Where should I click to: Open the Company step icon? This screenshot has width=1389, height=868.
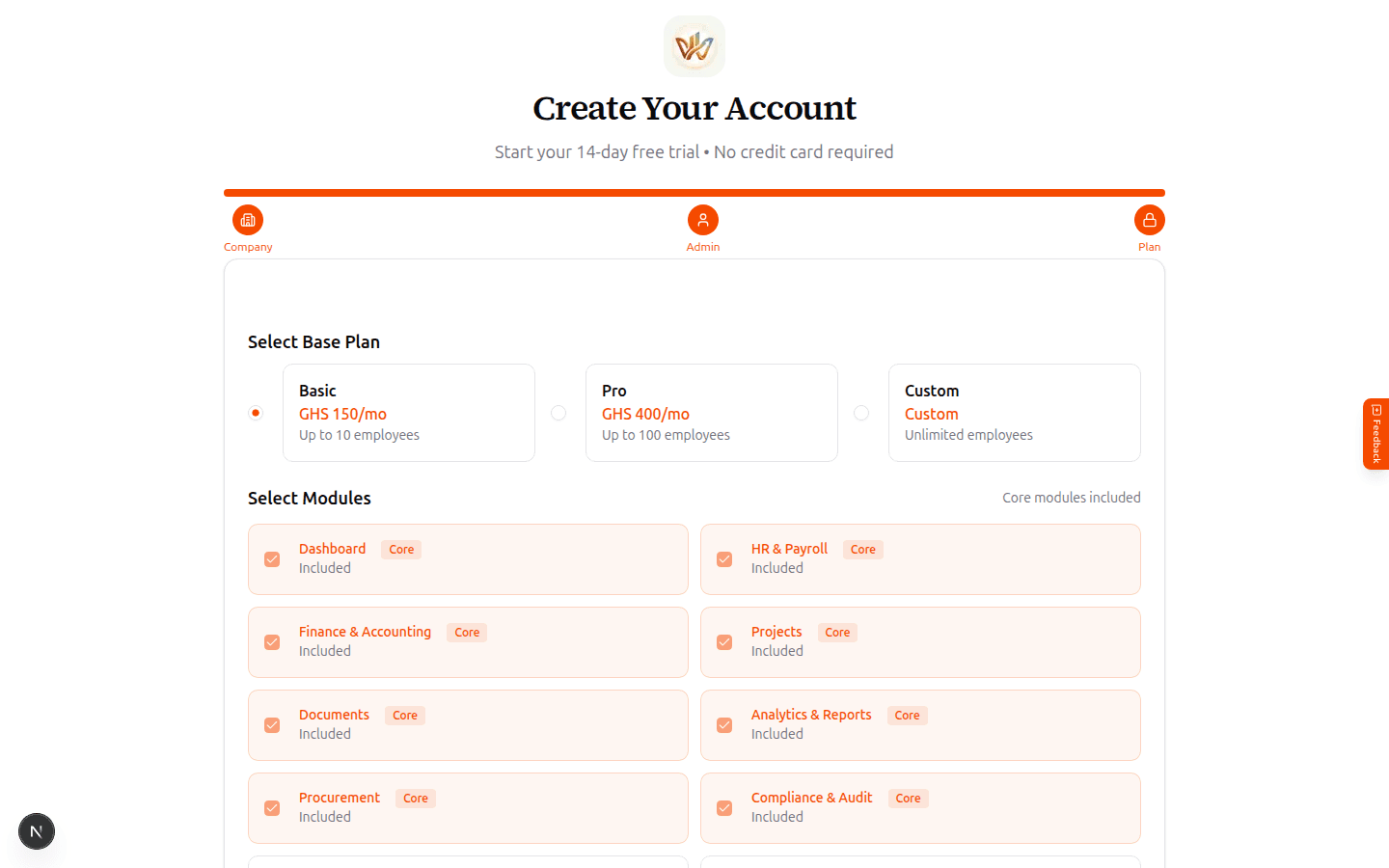click(x=248, y=220)
